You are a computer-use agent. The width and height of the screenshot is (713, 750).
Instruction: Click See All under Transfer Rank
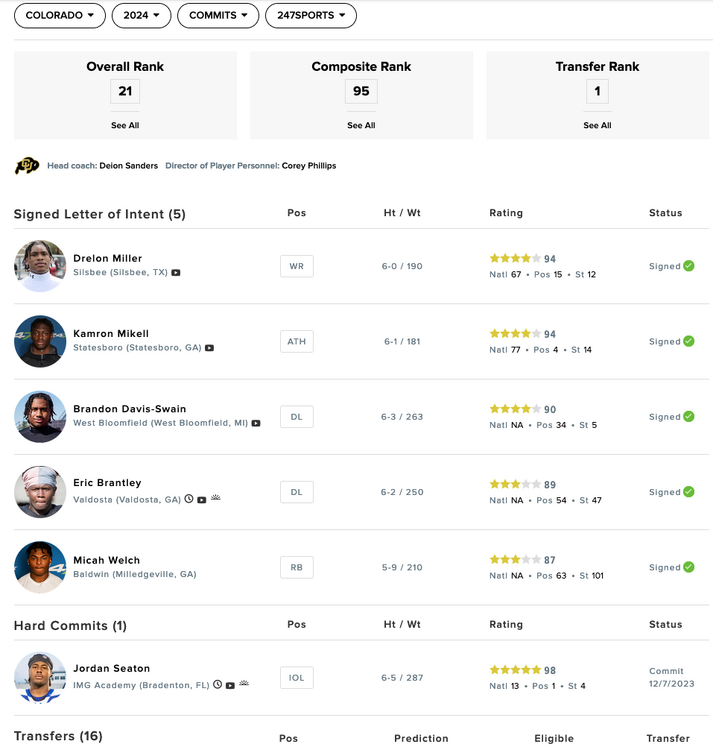[x=597, y=126]
